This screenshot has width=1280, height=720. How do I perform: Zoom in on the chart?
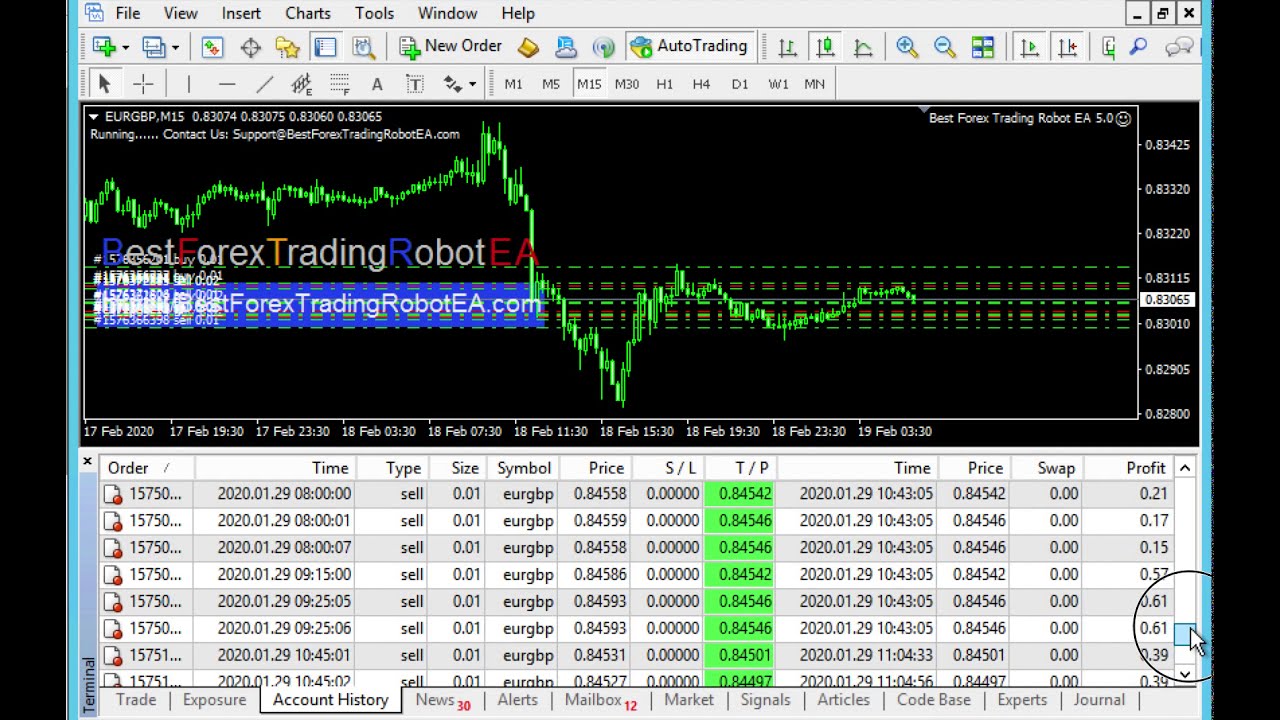coord(907,46)
